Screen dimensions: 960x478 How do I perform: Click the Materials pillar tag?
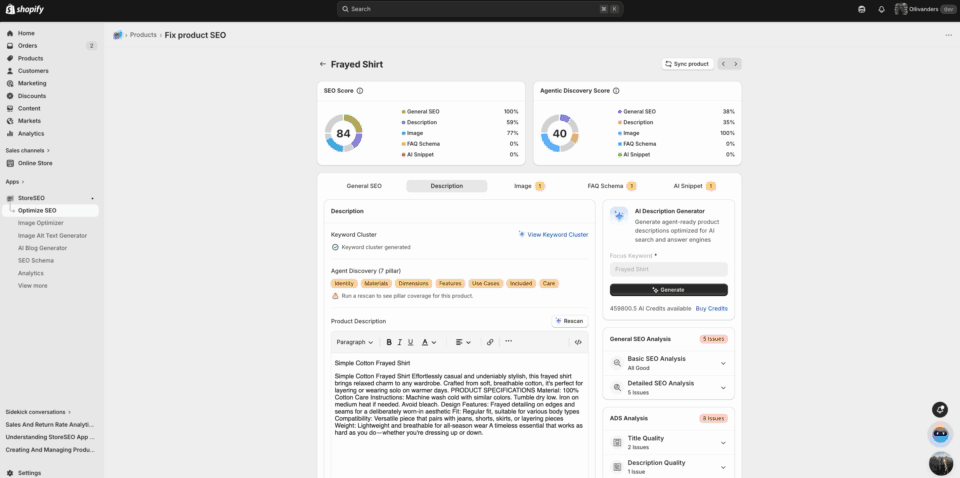[375, 283]
